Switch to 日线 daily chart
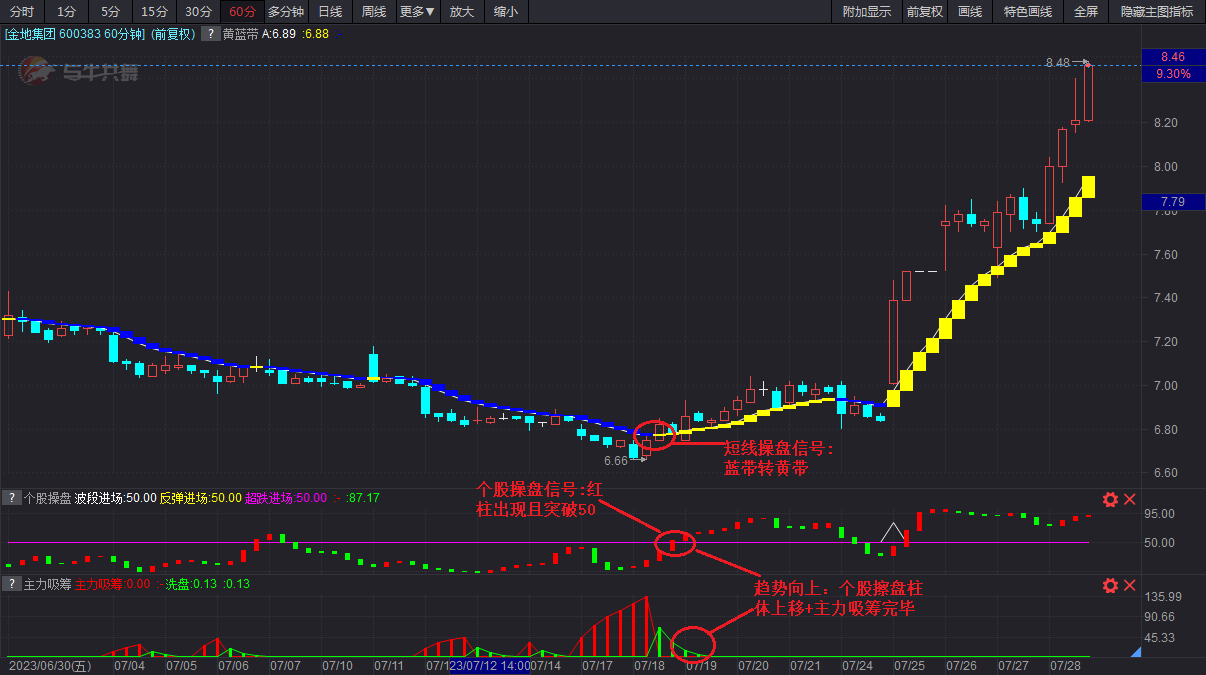 pyautogui.click(x=330, y=12)
